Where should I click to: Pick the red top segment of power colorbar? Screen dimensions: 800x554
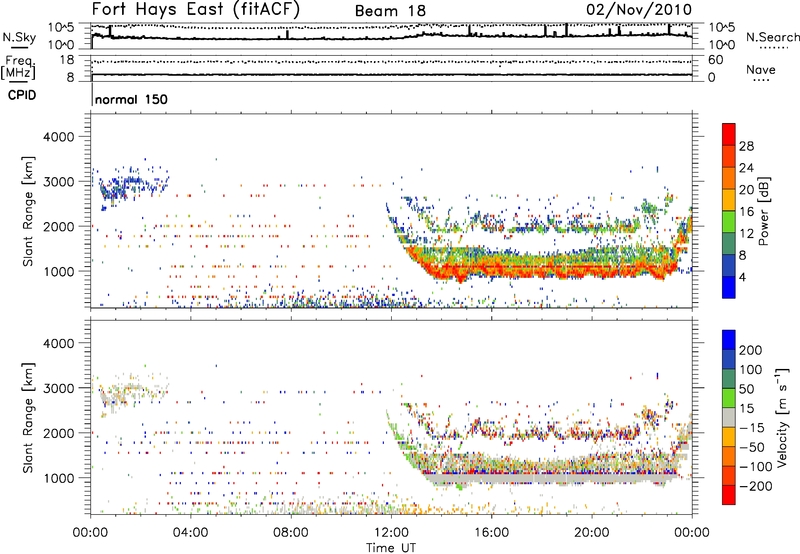click(x=729, y=135)
